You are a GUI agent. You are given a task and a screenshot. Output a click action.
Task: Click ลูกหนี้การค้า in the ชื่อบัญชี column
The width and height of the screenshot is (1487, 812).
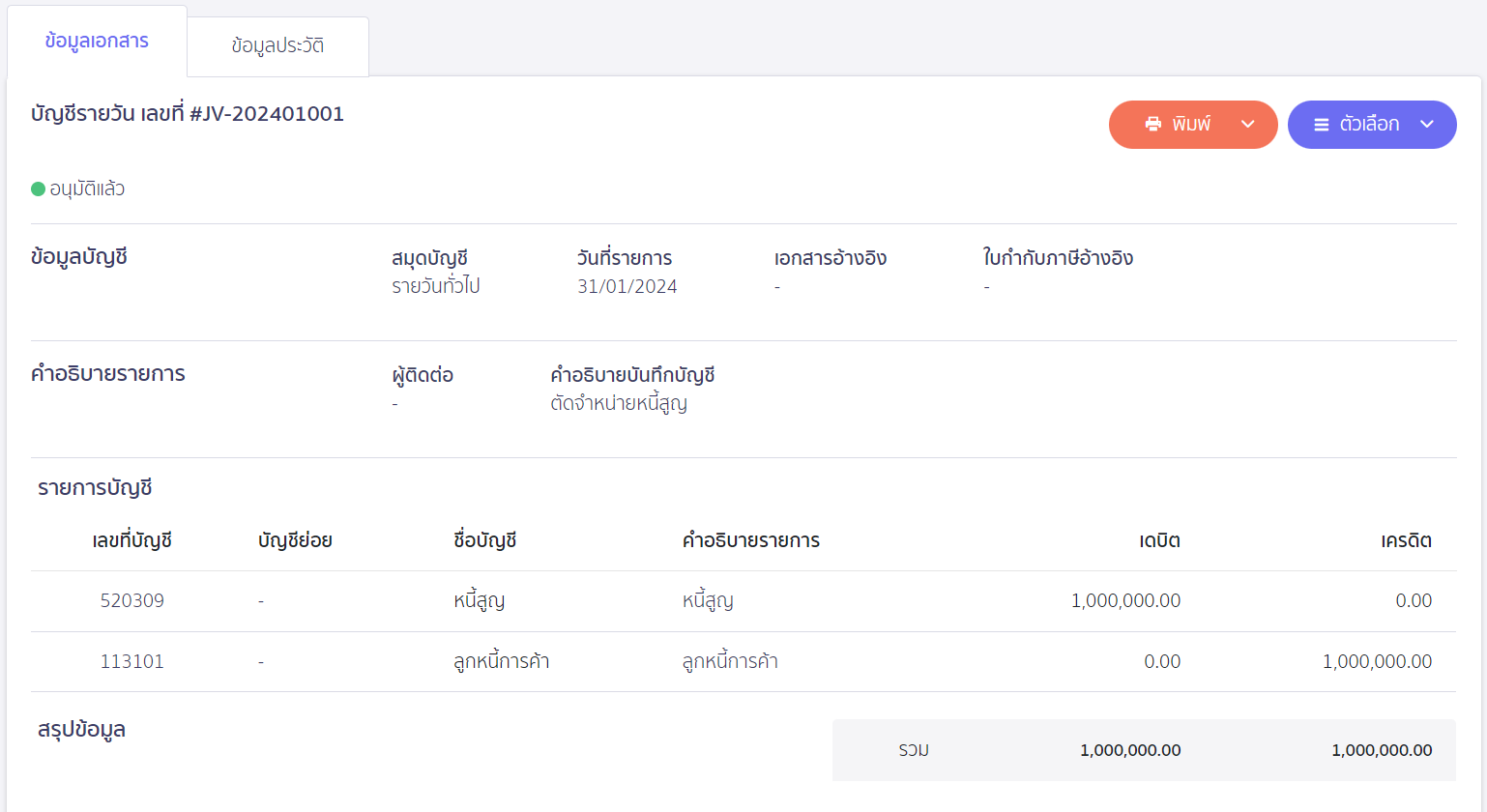coord(501,661)
